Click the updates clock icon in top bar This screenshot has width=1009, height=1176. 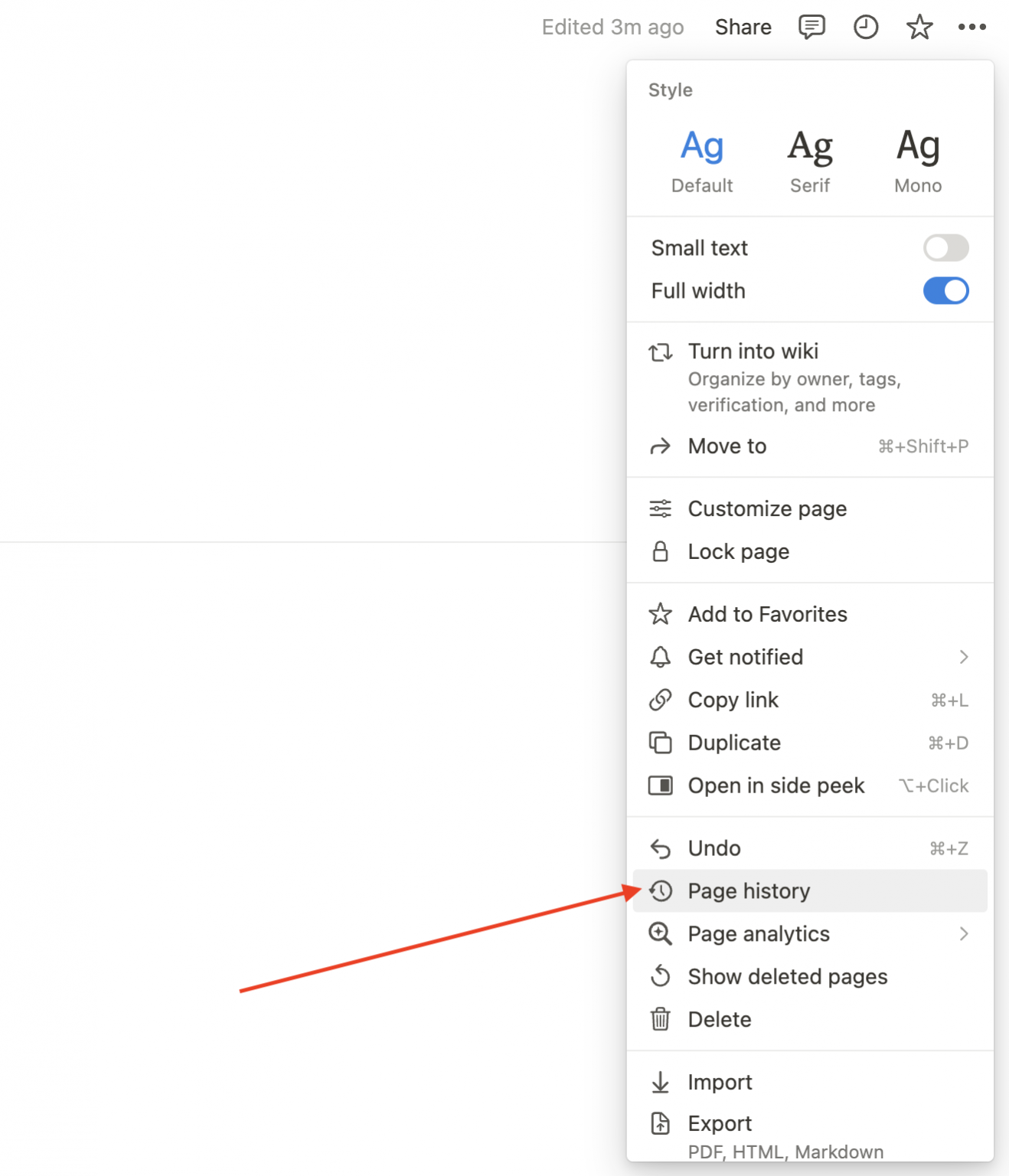(x=866, y=27)
